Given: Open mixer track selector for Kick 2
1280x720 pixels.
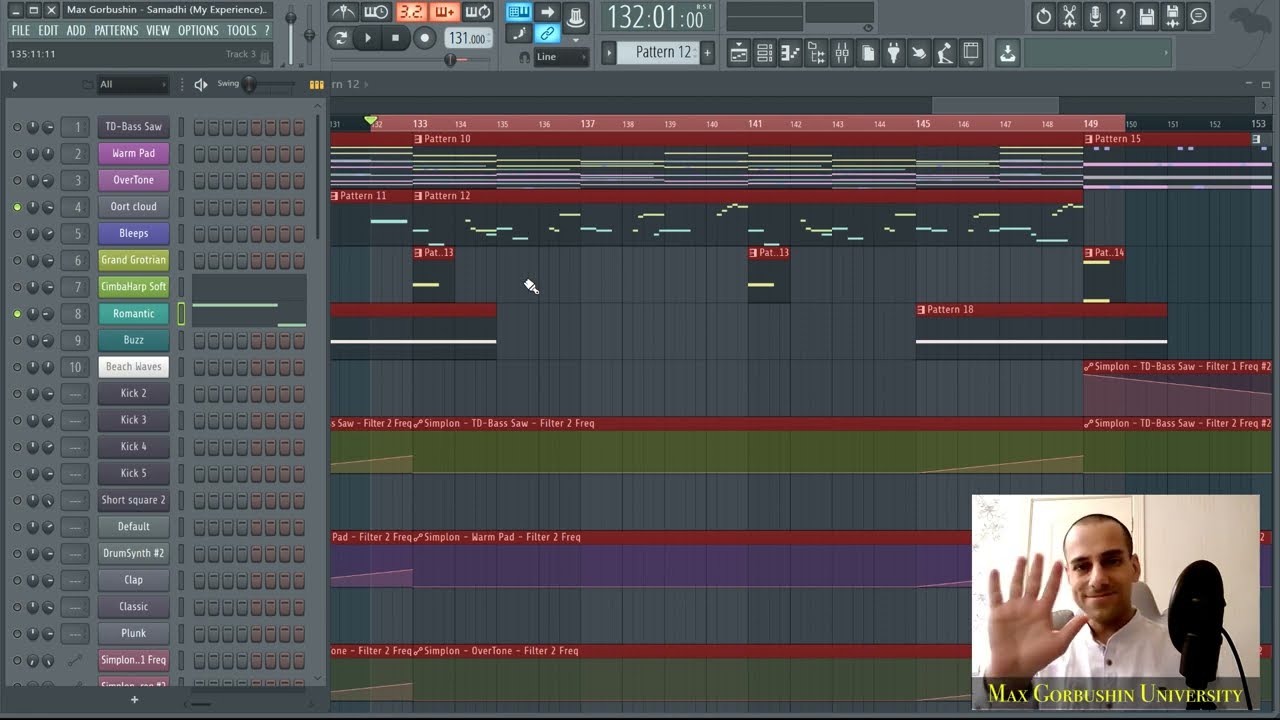Looking at the screenshot, I should (x=77, y=393).
